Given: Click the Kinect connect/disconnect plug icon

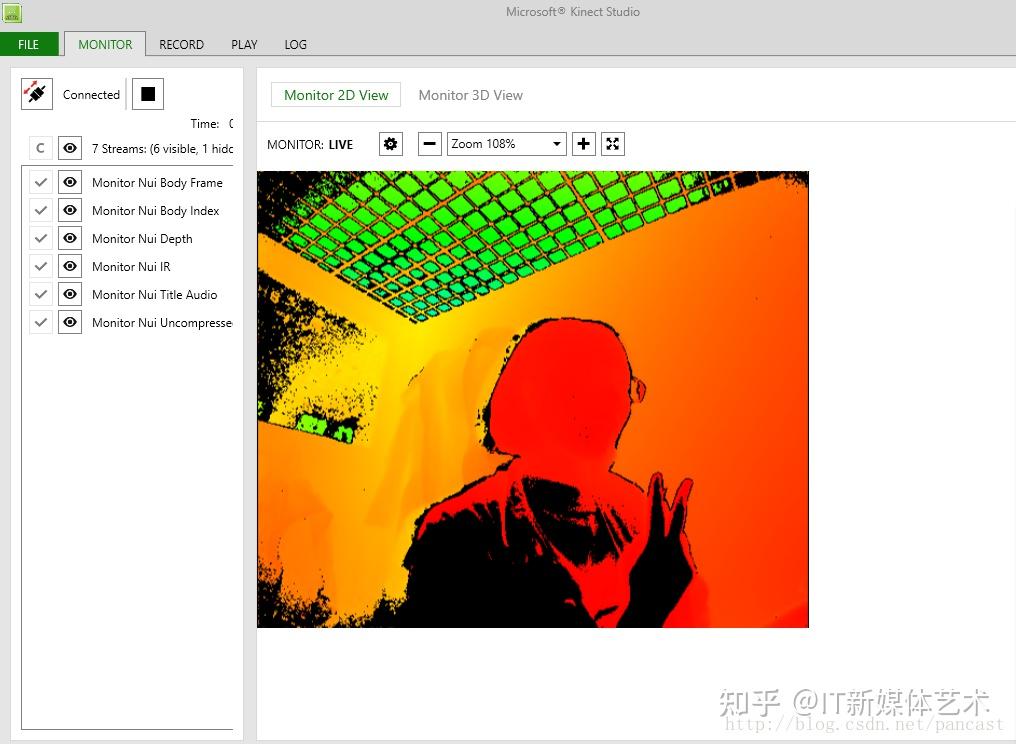Looking at the screenshot, I should coord(36,93).
